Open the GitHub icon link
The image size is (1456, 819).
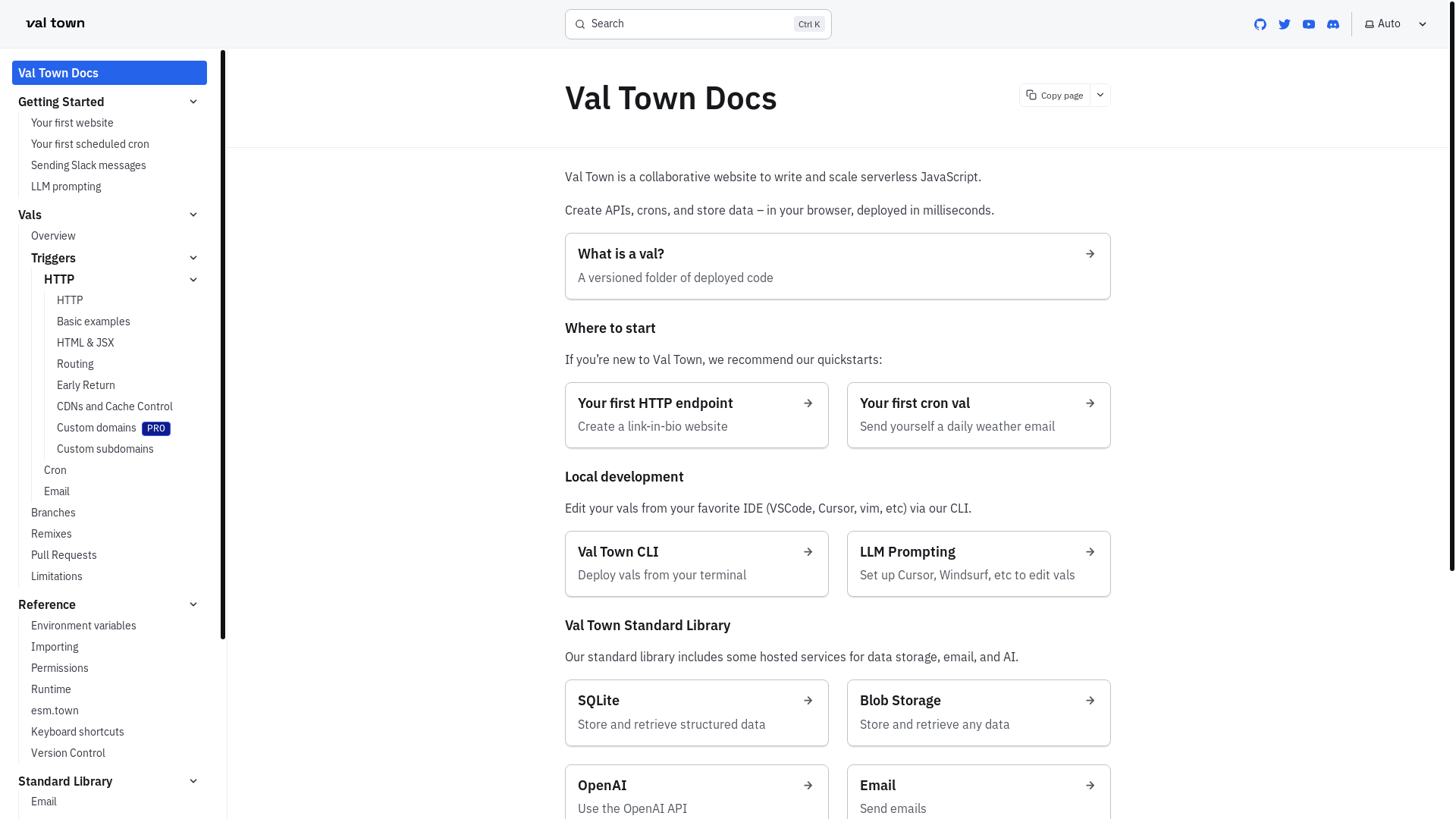coord(1260,24)
